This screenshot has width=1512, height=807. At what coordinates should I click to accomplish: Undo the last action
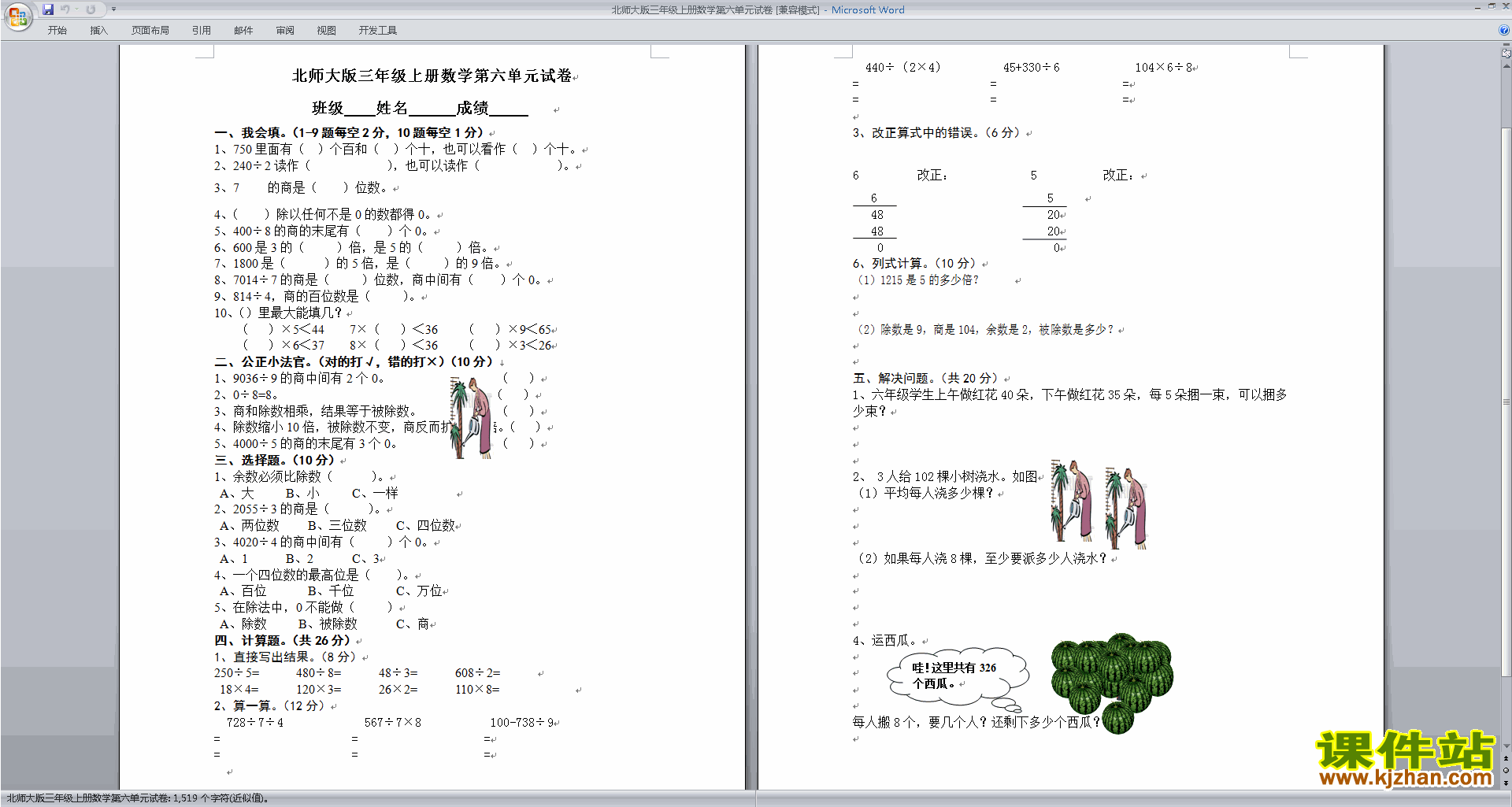[65, 9]
